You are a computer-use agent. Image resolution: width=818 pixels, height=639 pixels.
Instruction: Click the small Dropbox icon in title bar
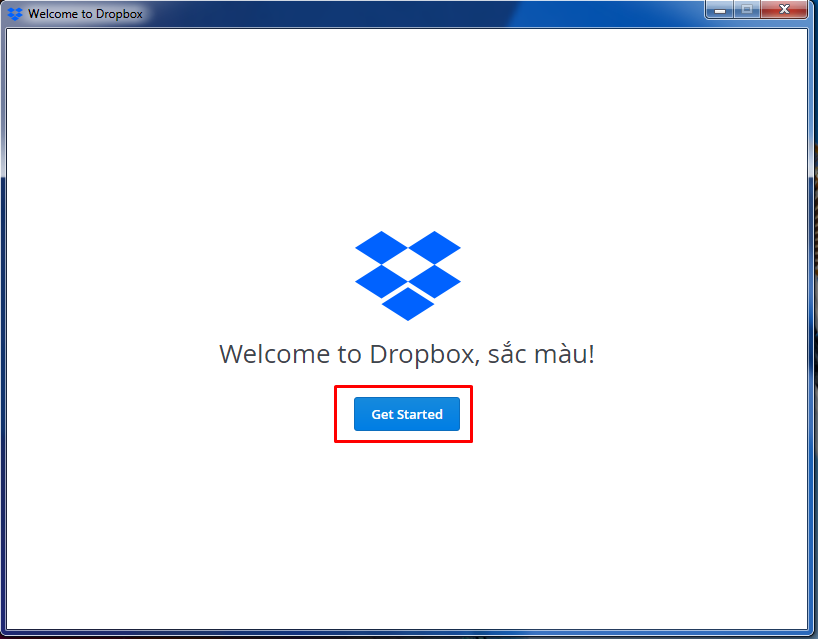(x=15, y=14)
